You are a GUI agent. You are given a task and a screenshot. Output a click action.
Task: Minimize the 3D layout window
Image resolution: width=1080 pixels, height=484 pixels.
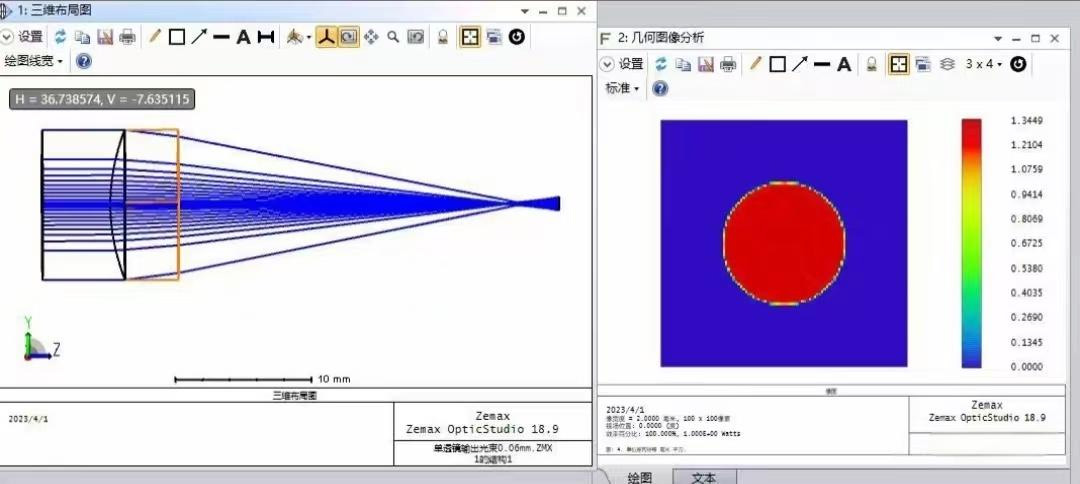(543, 12)
